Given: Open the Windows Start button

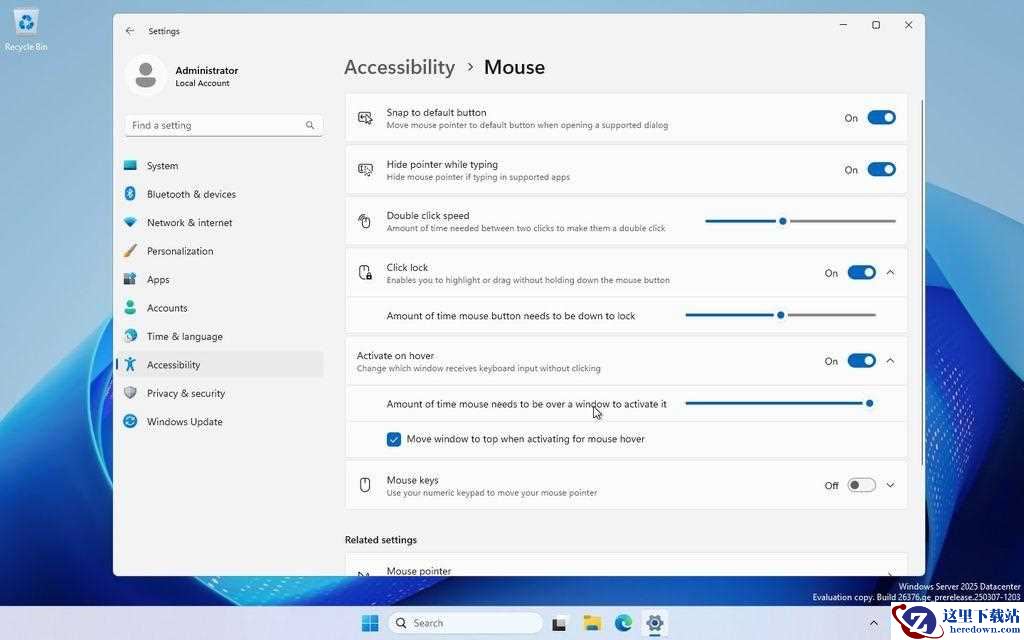Looking at the screenshot, I should pyautogui.click(x=370, y=623).
